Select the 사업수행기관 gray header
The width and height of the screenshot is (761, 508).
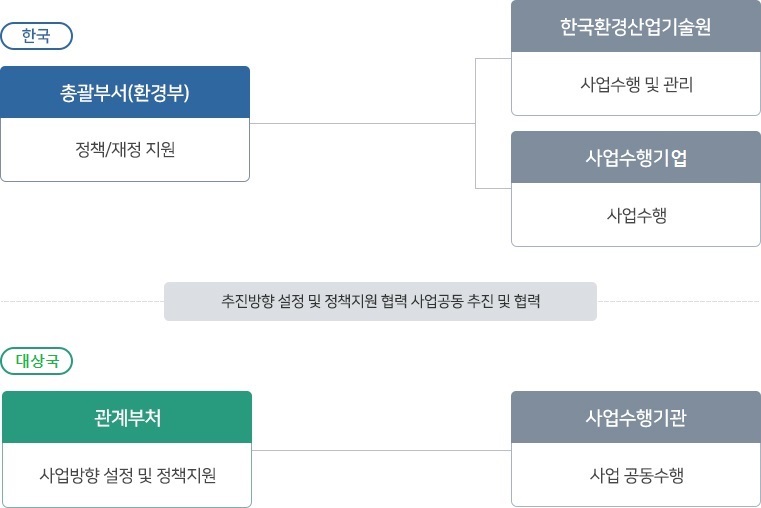coord(636,417)
